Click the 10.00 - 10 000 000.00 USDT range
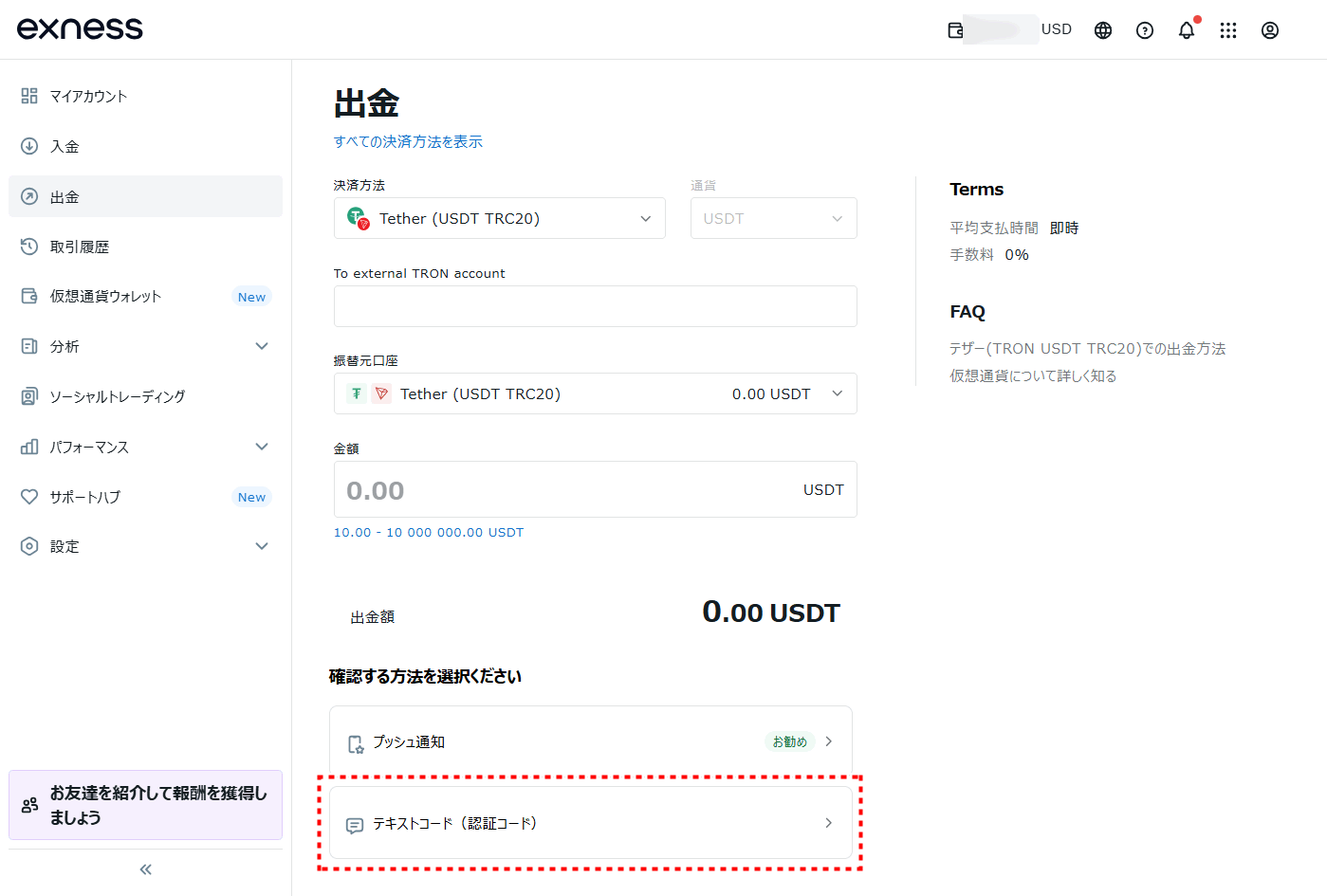The width and height of the screenshot is (1327, 896). coord(429,533)
